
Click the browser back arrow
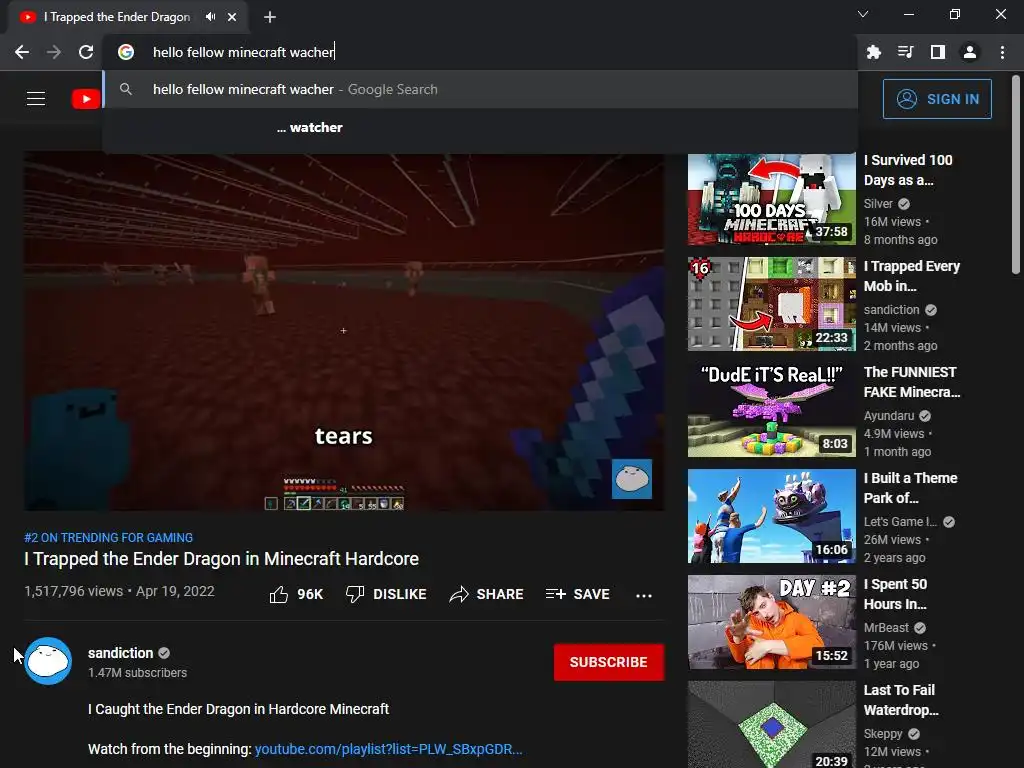pos(22,52)
